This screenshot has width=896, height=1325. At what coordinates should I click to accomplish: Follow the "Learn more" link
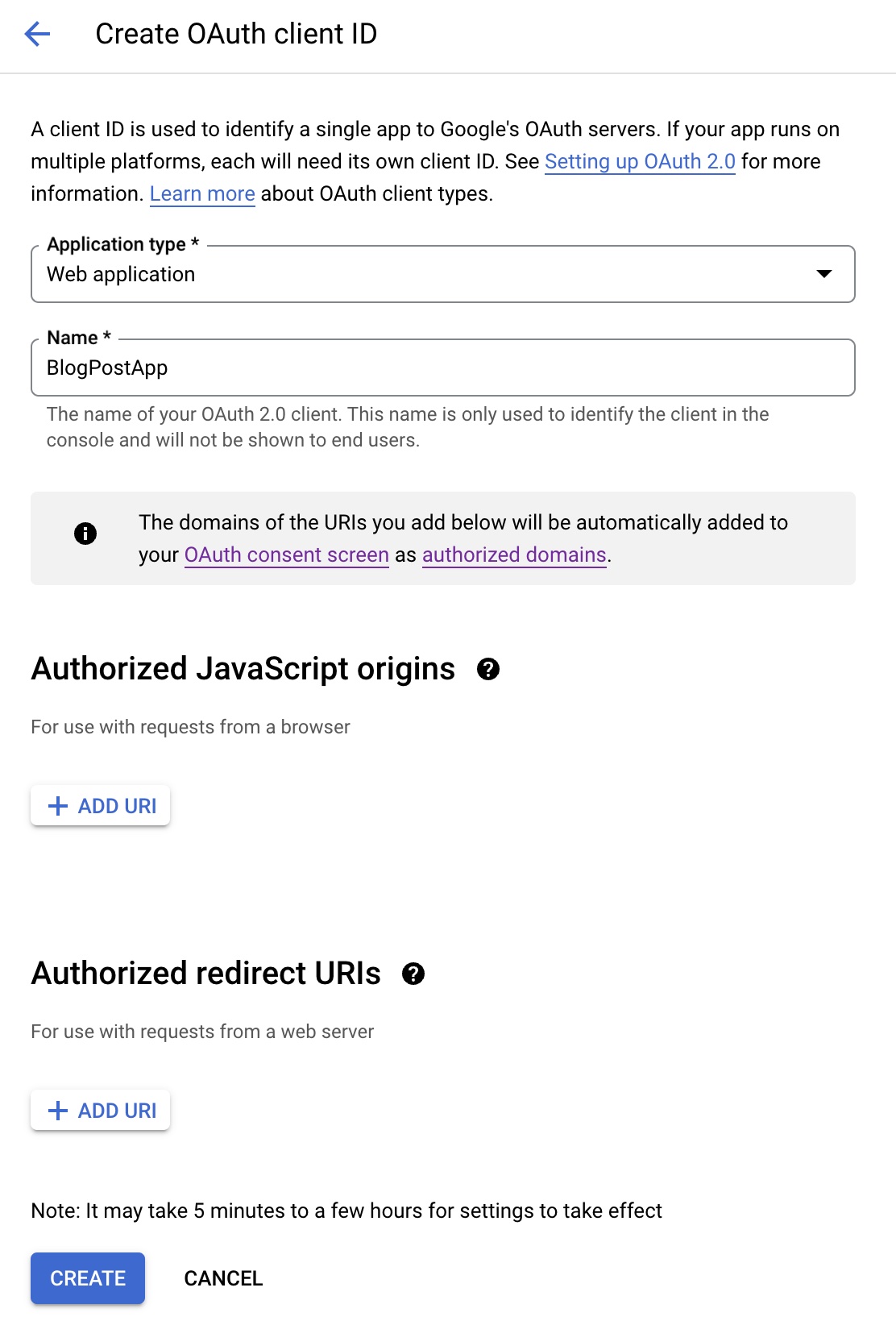202,194
